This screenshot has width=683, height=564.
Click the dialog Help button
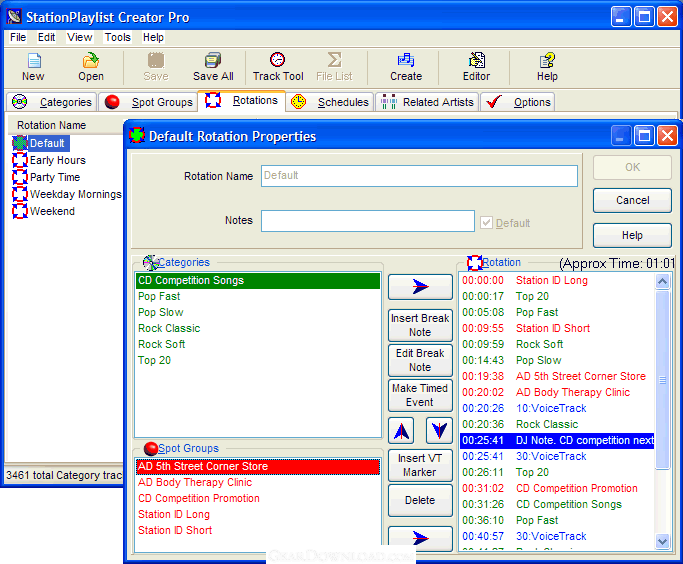[x=632, y=235]
